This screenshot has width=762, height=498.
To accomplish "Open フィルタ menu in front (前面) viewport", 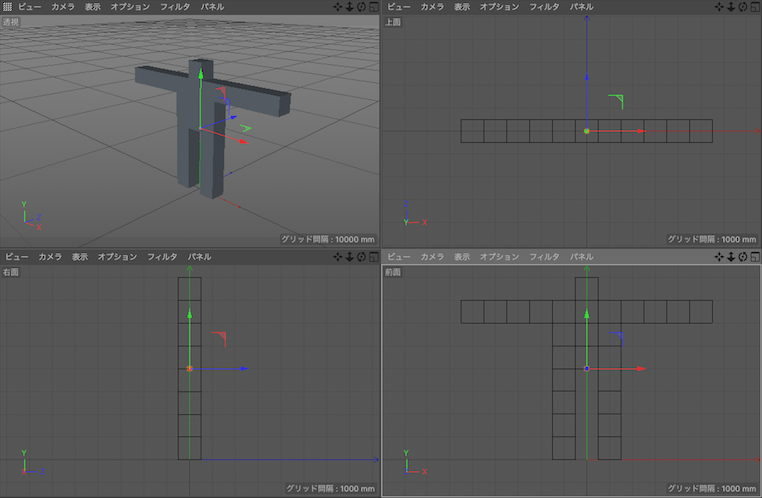I will 544,257.
